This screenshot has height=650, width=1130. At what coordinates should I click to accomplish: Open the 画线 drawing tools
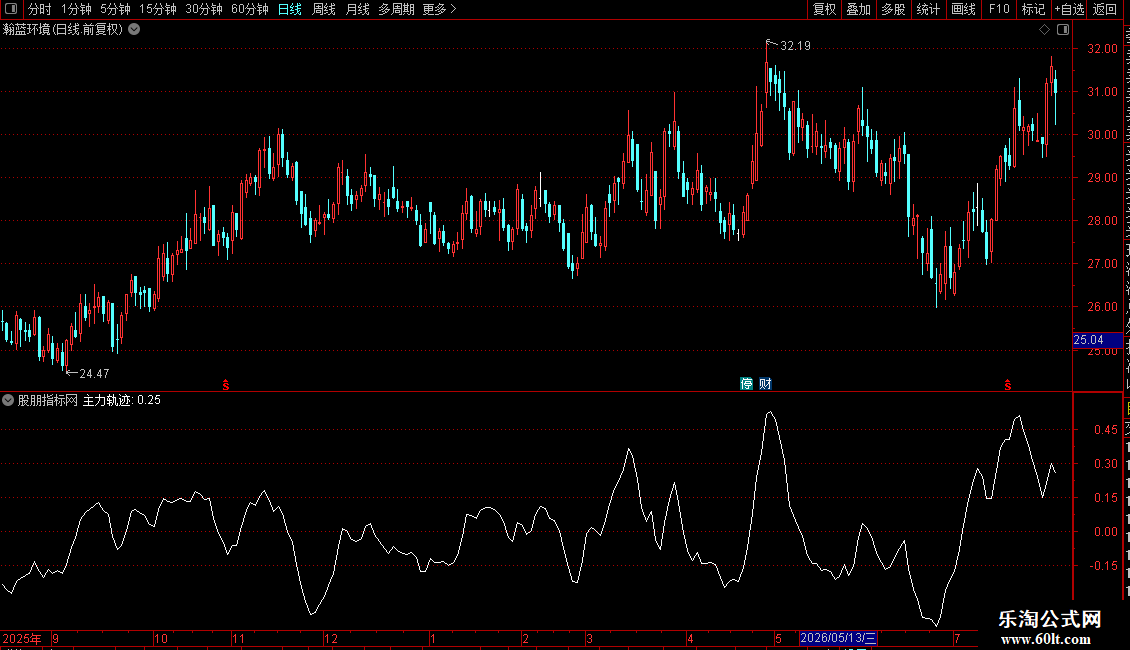click(963, 9)
